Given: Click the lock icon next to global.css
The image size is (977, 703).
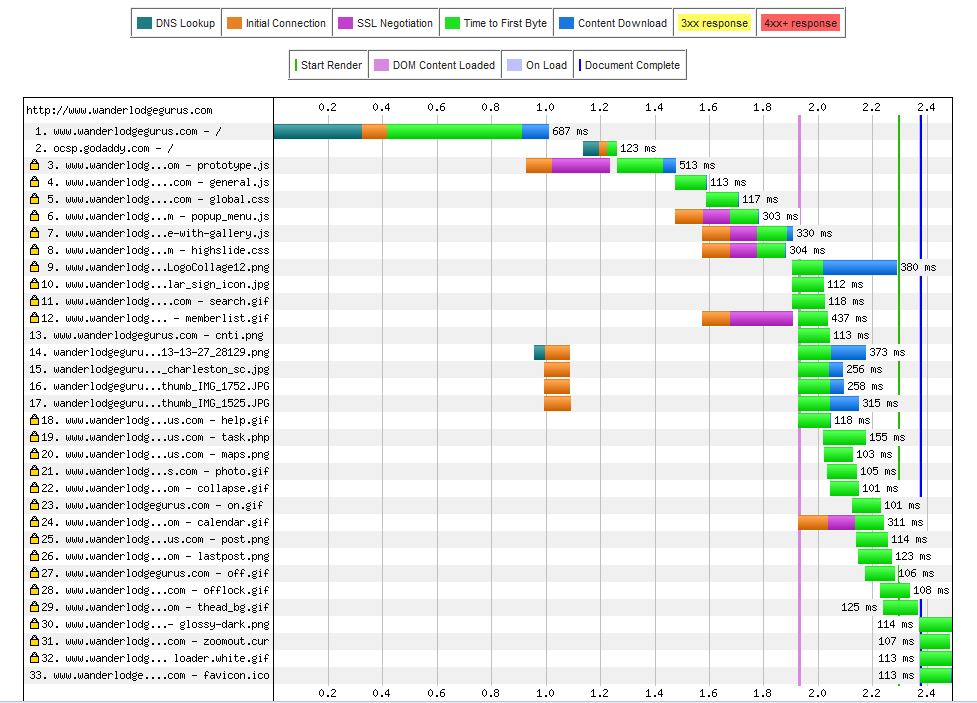Looking at the screenshot, I should click(x=34, y=199).
